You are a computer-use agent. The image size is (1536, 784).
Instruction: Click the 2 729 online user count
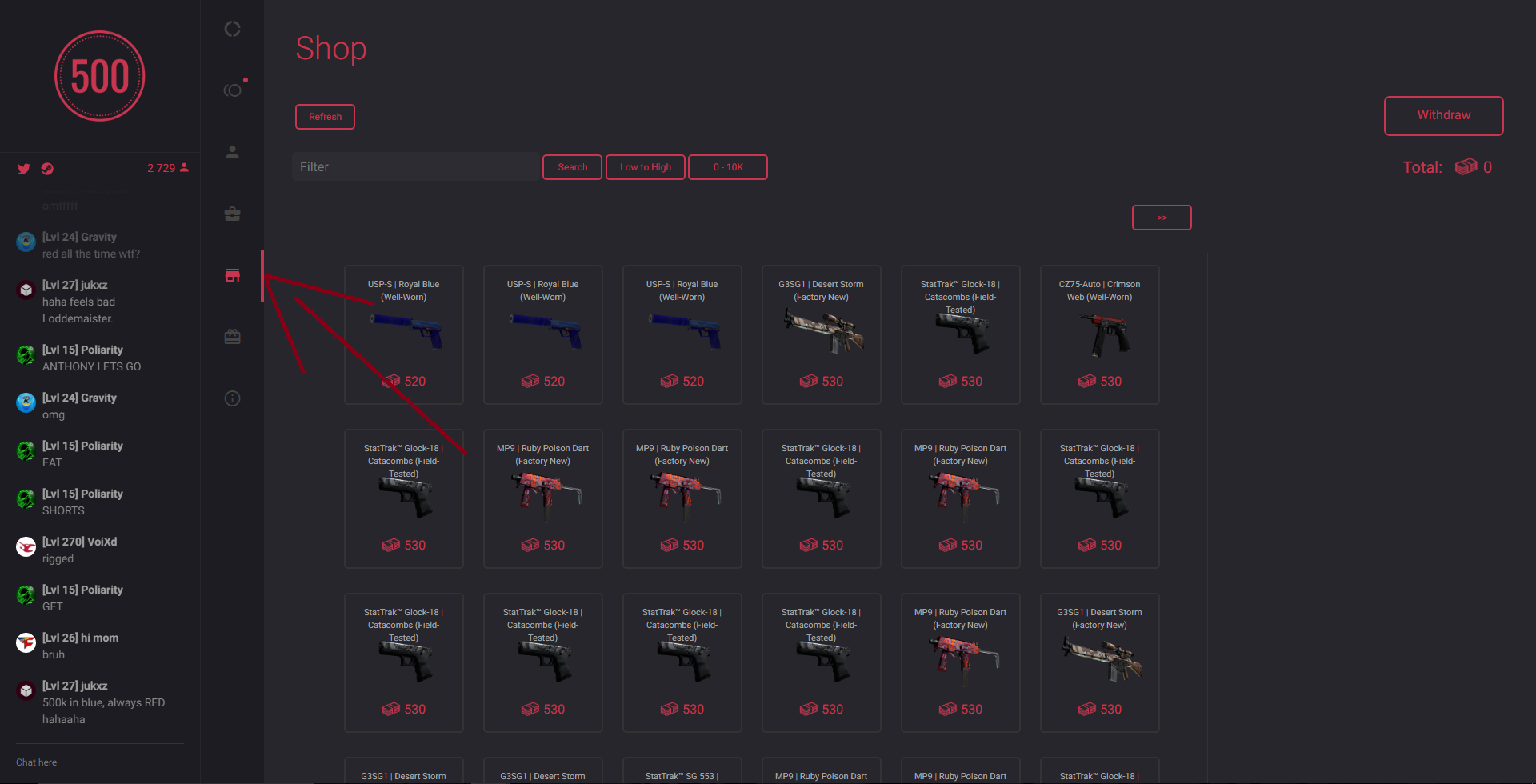pyautogui.click(x=161, y=168)
